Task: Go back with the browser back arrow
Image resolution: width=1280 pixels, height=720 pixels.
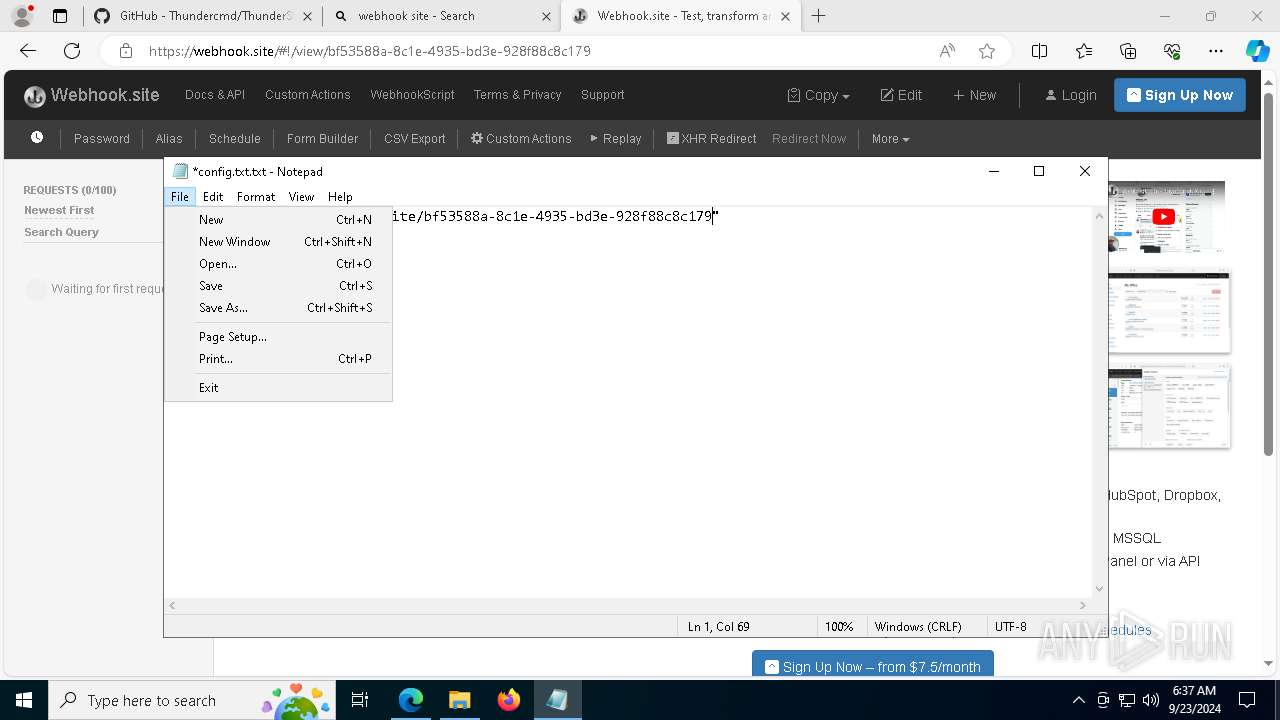Action: [28, 51]
